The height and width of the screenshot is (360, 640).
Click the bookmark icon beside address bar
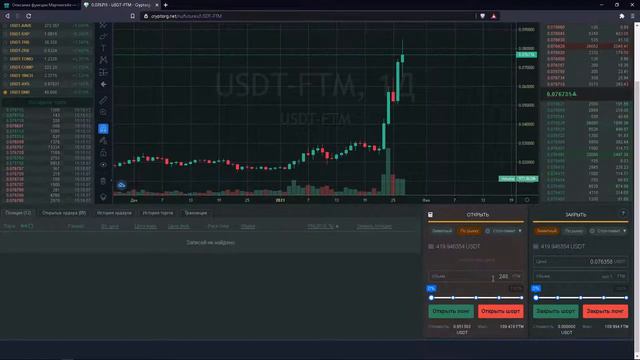133,16
